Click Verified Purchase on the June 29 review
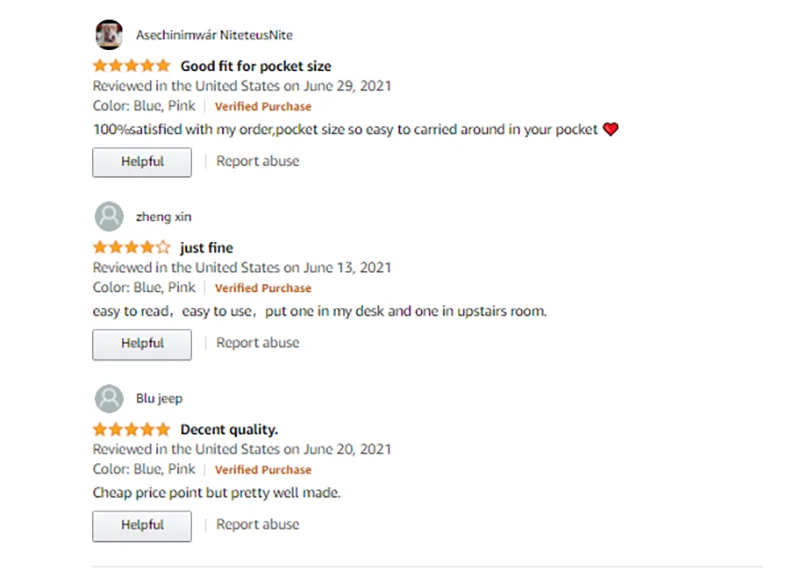Image resolution: width=800 pixels, height=570 pixels. click(263, 107)
